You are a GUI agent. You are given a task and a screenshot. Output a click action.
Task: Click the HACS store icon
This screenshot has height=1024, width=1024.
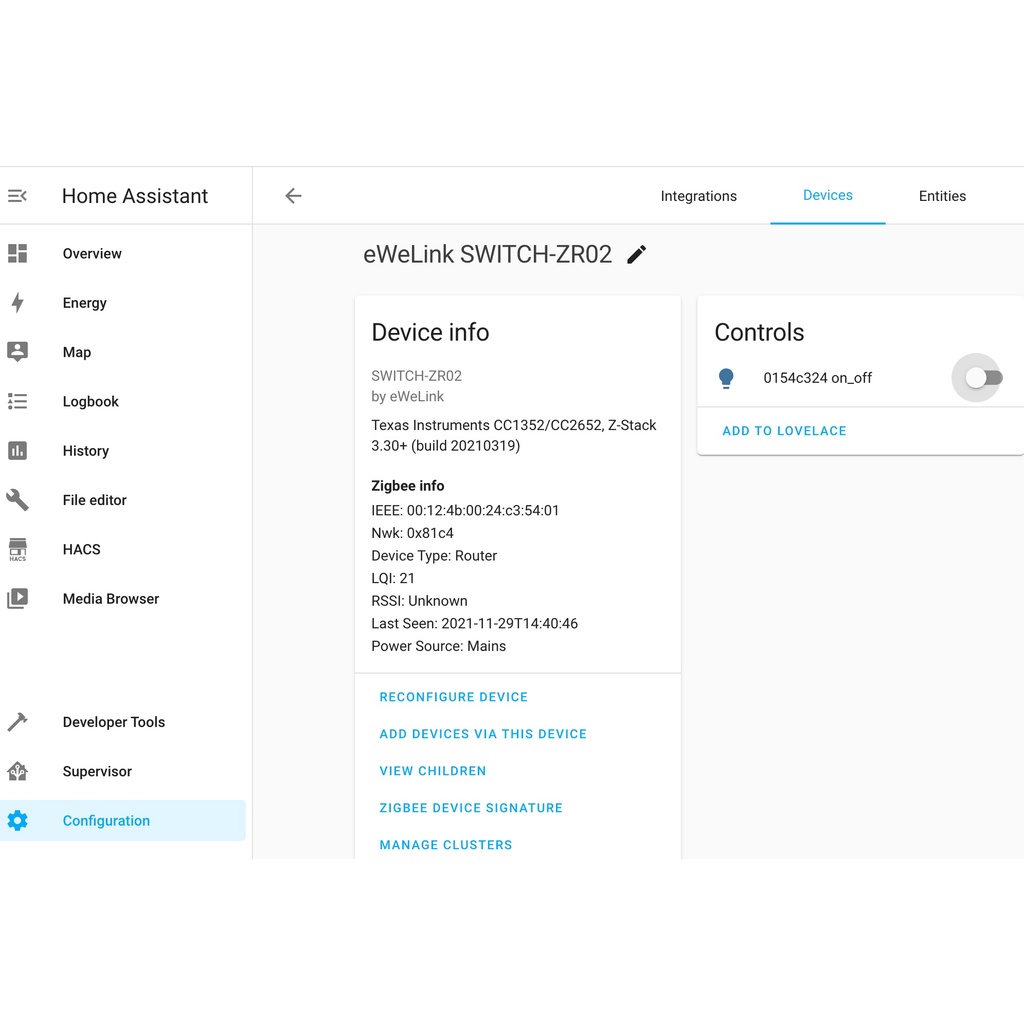[x=17, y=549]
